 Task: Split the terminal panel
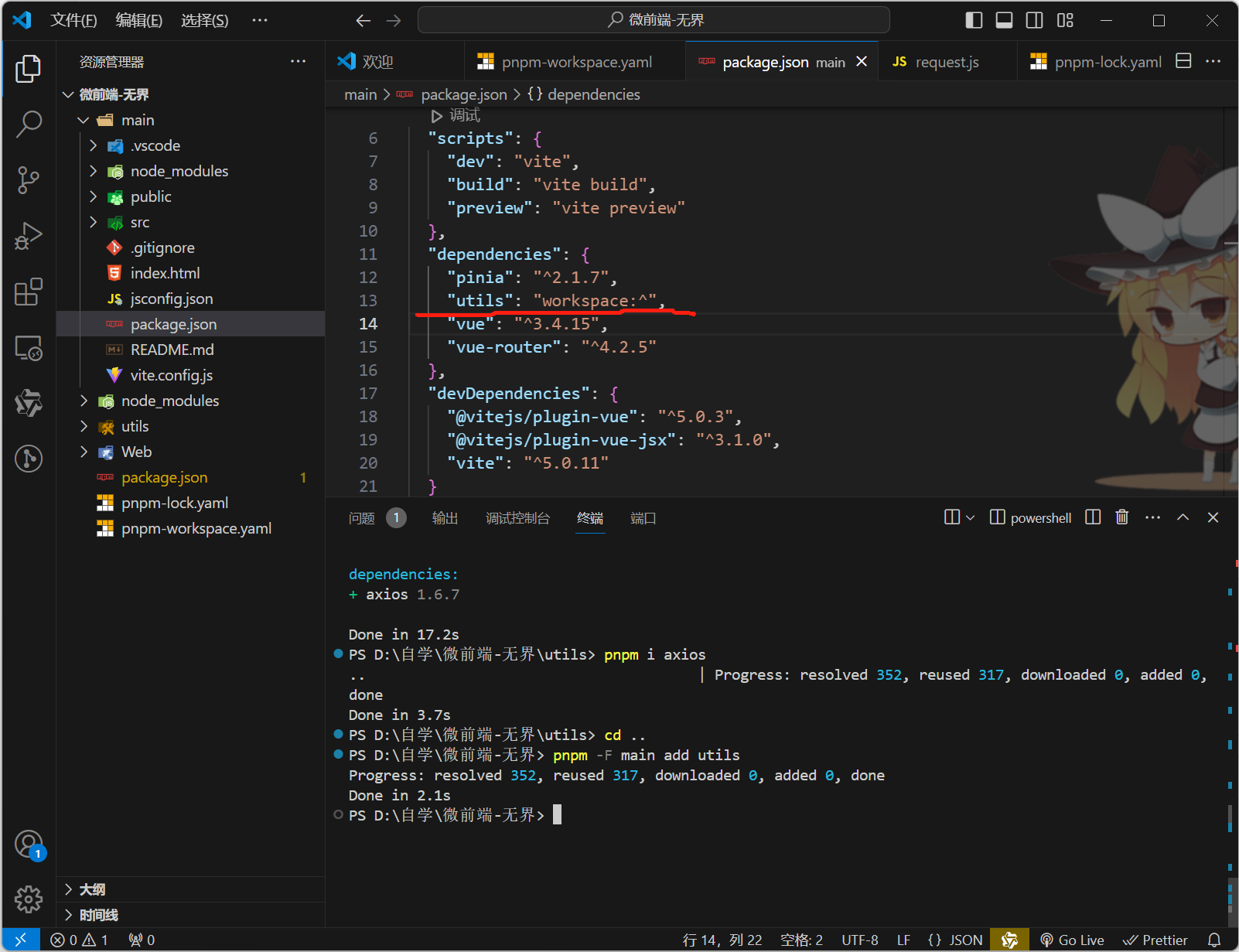point(1093,517)
